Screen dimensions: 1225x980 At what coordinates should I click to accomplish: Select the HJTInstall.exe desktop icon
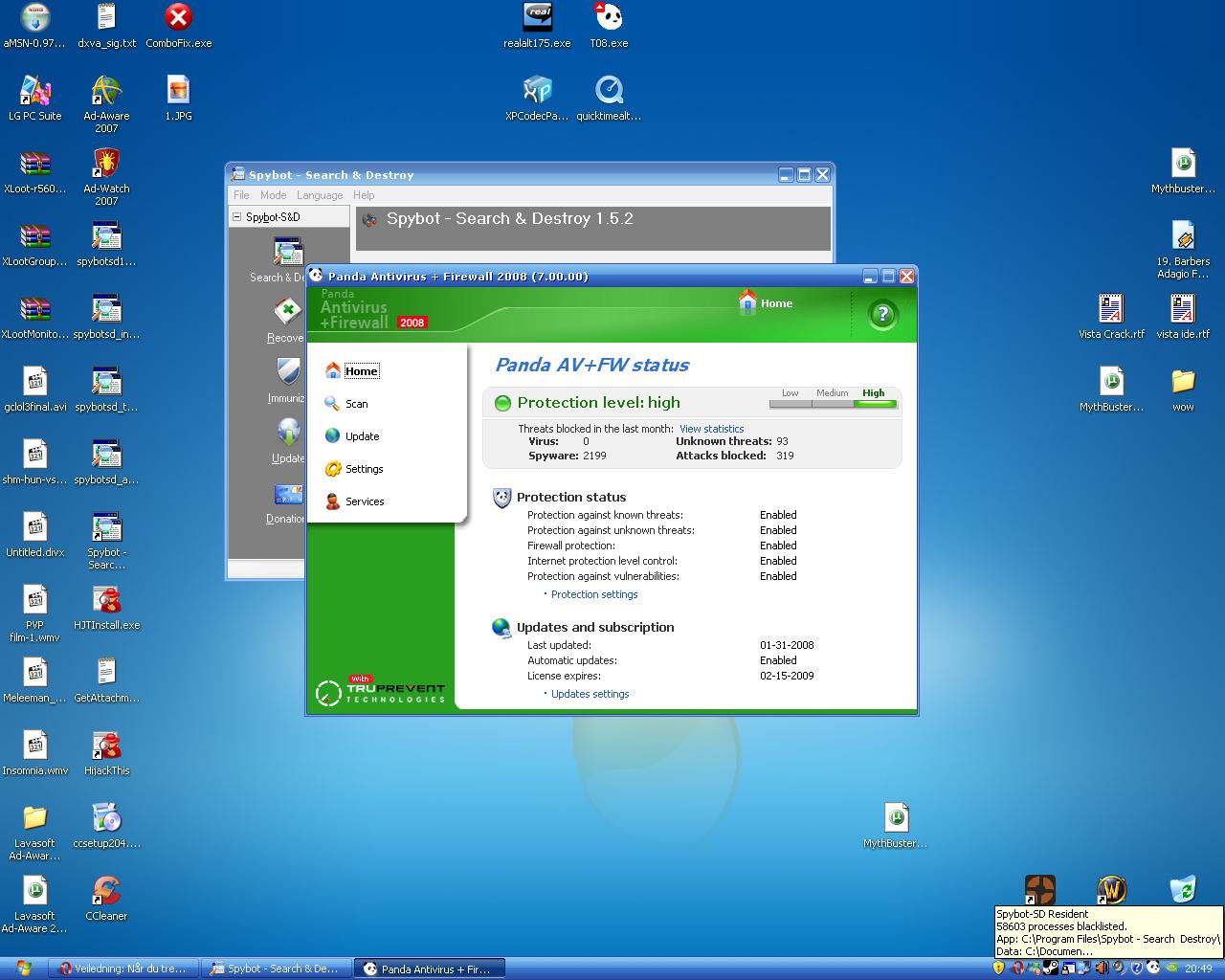[x=106, y=607]
